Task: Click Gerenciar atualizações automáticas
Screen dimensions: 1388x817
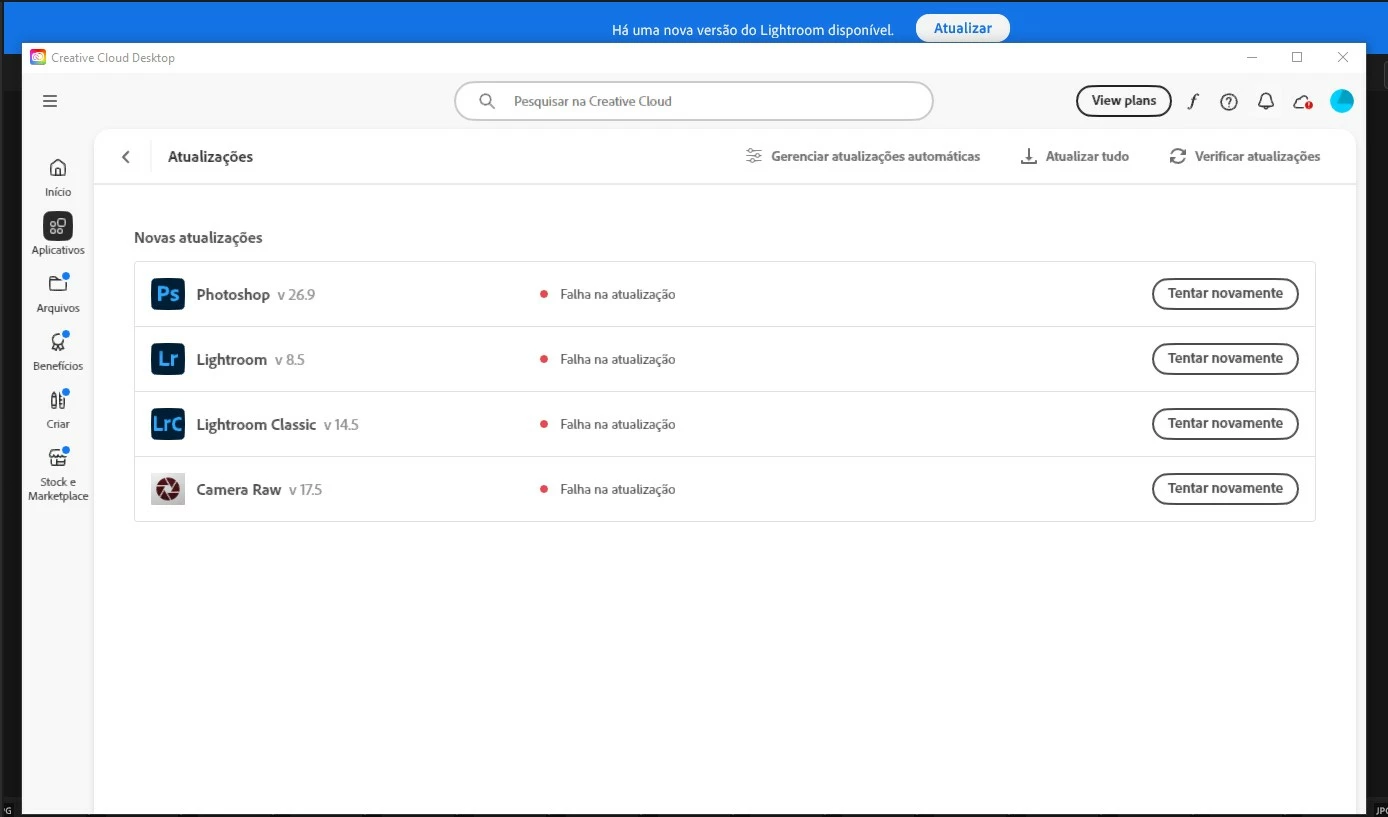Action: (863, 156)
